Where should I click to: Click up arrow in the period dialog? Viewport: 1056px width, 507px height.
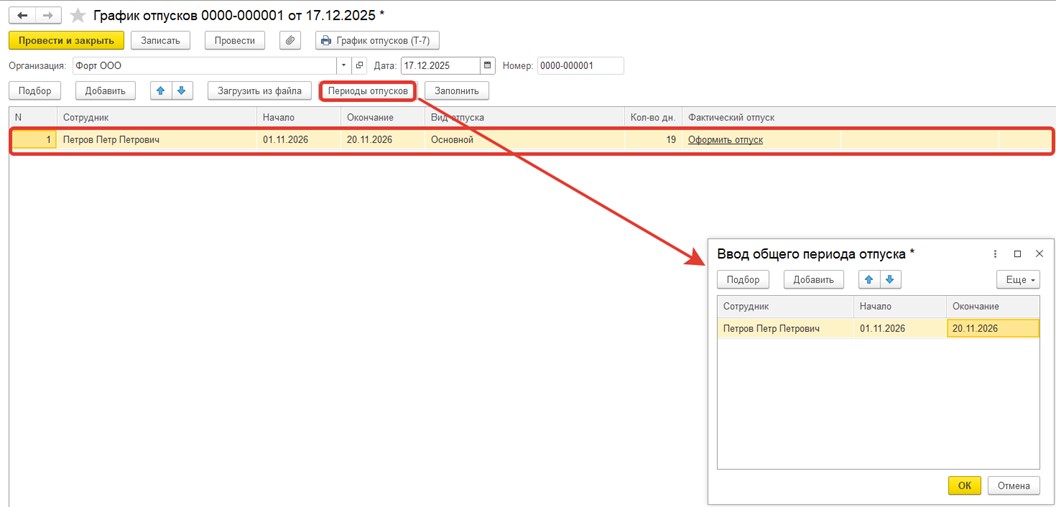coord(869,280)
